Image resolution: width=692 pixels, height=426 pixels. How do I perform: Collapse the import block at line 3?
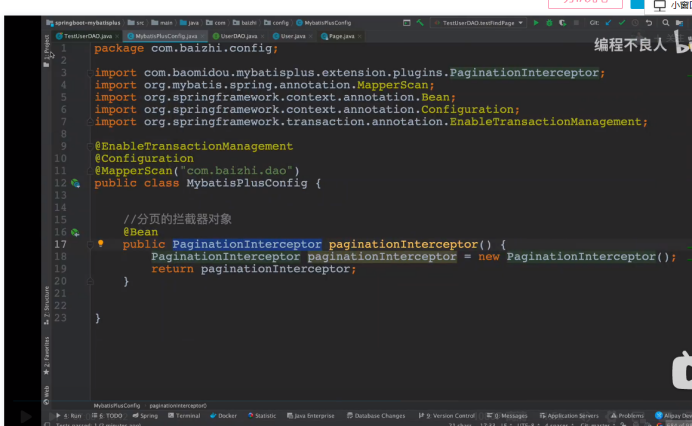click(x=90, y=73)
